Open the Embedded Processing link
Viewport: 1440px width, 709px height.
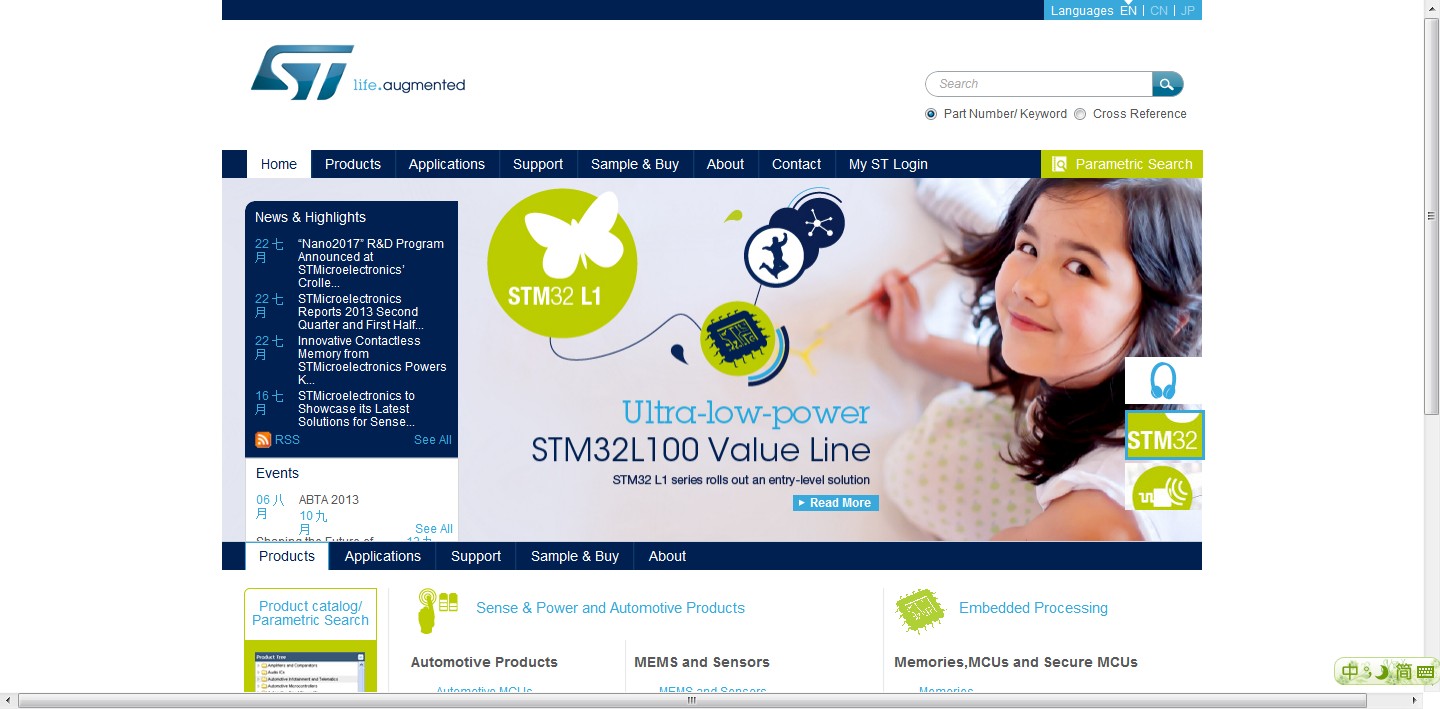1033,608
